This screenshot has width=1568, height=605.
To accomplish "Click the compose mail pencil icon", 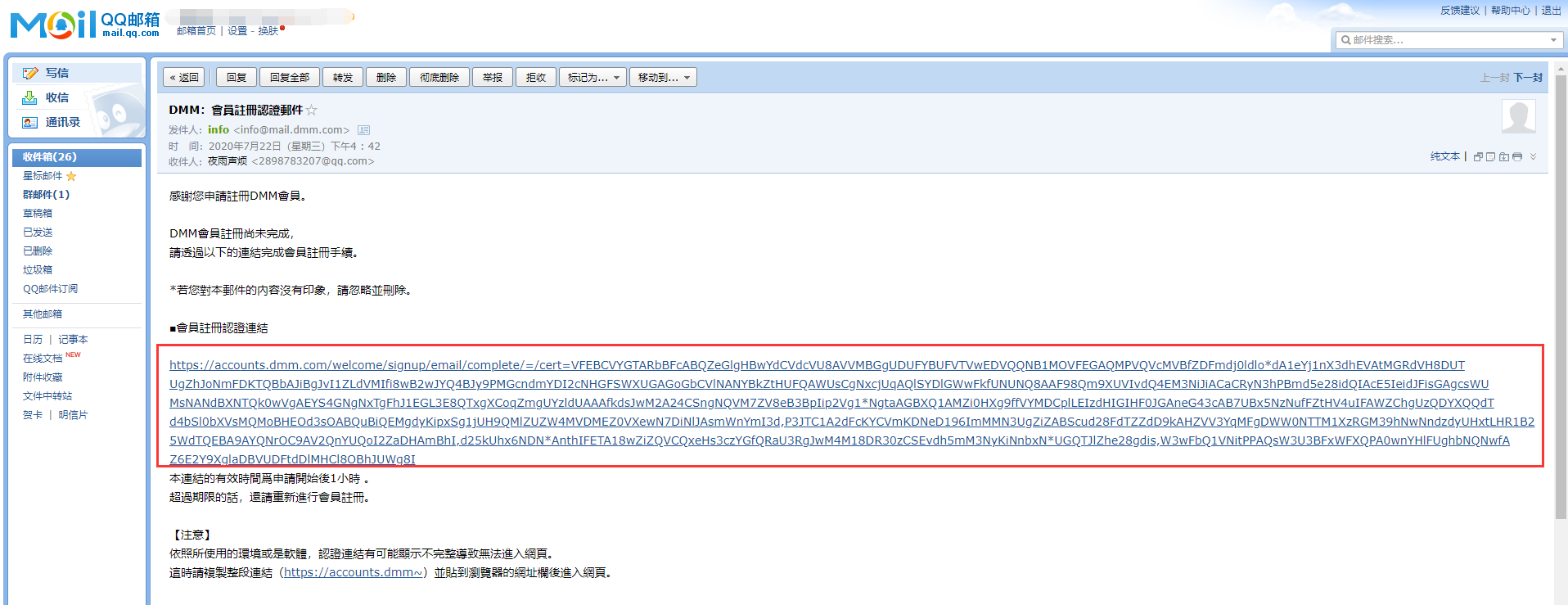I will (x=30, y=73).
